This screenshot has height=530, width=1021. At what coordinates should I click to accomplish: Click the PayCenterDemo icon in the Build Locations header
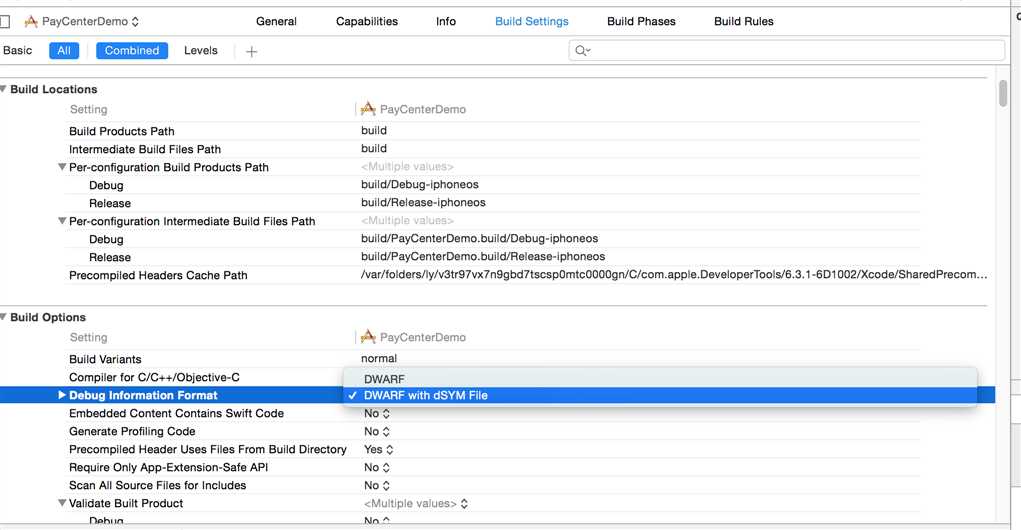pos(368,109)
